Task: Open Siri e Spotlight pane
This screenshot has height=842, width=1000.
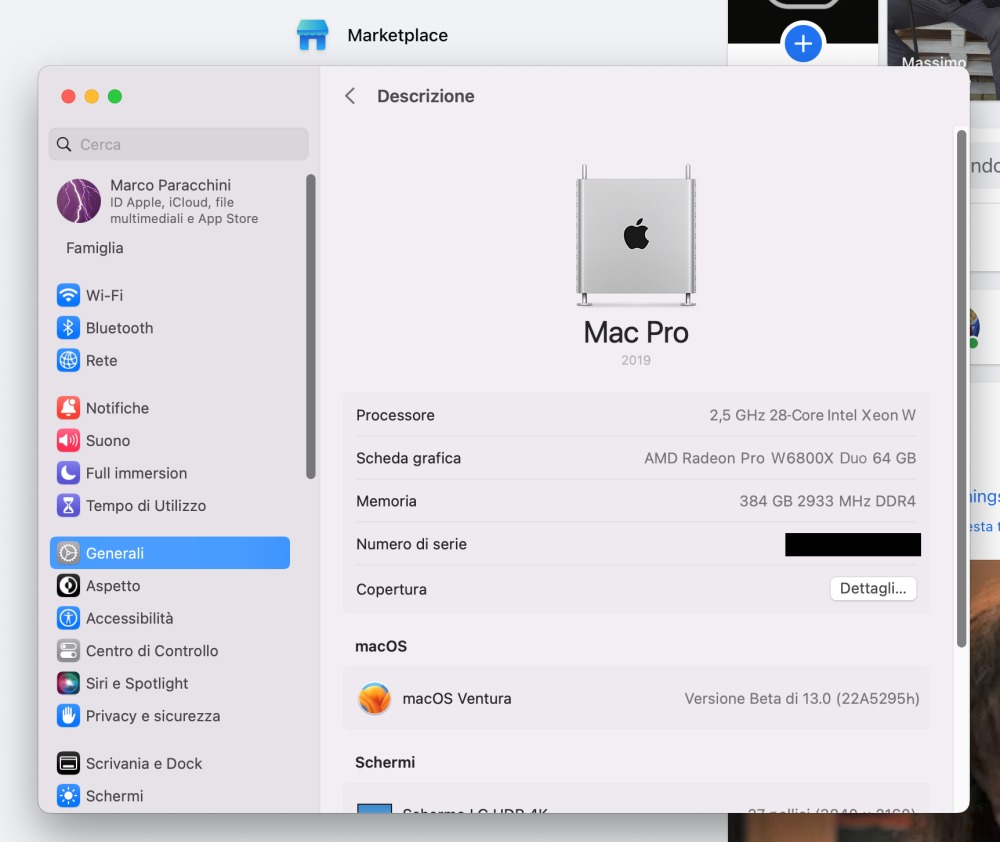Action: click(170, 683)
